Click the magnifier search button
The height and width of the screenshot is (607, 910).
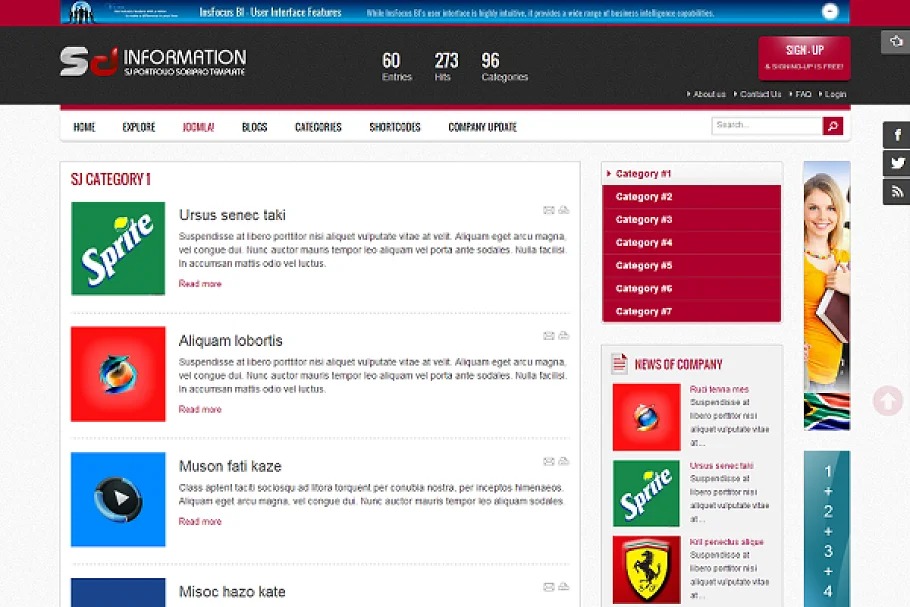pos(833,126)
